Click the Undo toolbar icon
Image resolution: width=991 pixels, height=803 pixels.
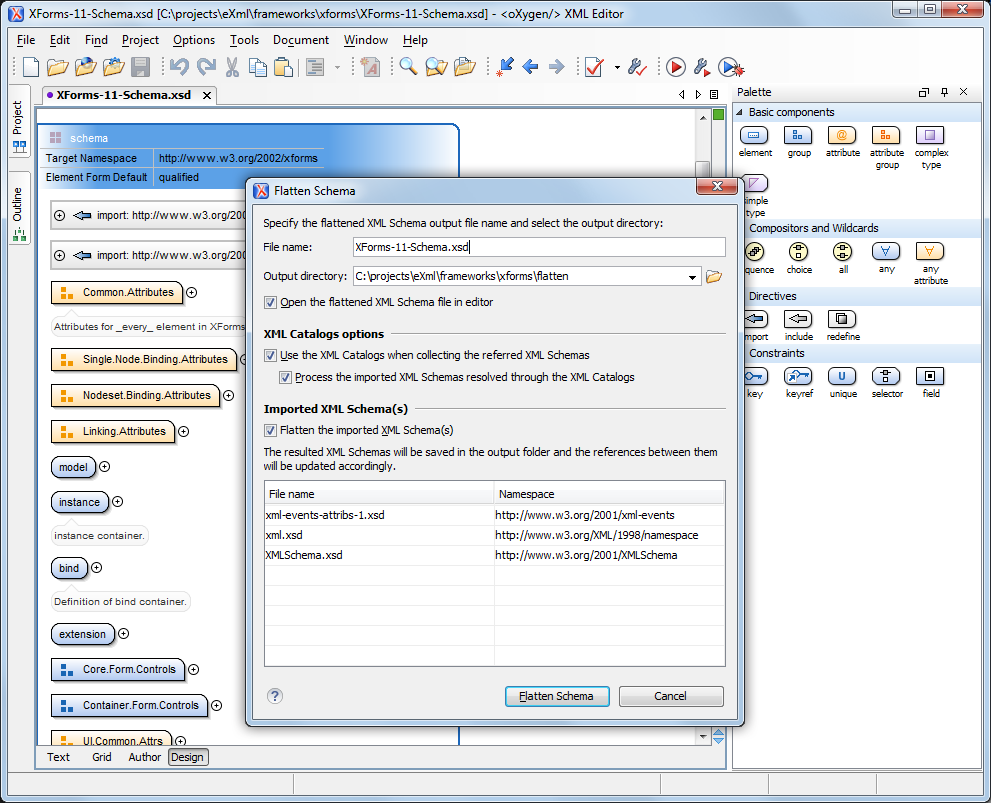pos(179,66)
